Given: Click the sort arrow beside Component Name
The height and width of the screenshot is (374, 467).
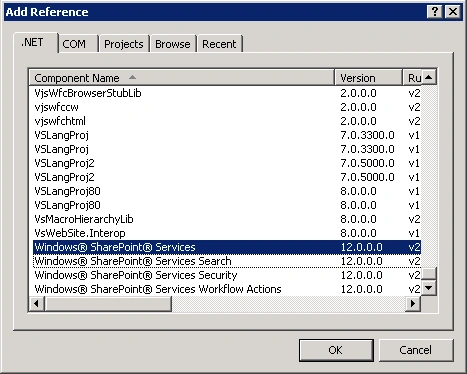Looking at the screenshot, I should [x=132, y=77].
